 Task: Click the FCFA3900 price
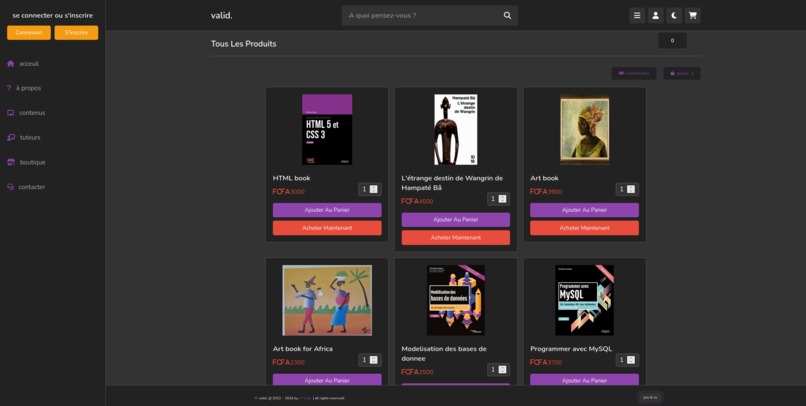pos(546,192)
